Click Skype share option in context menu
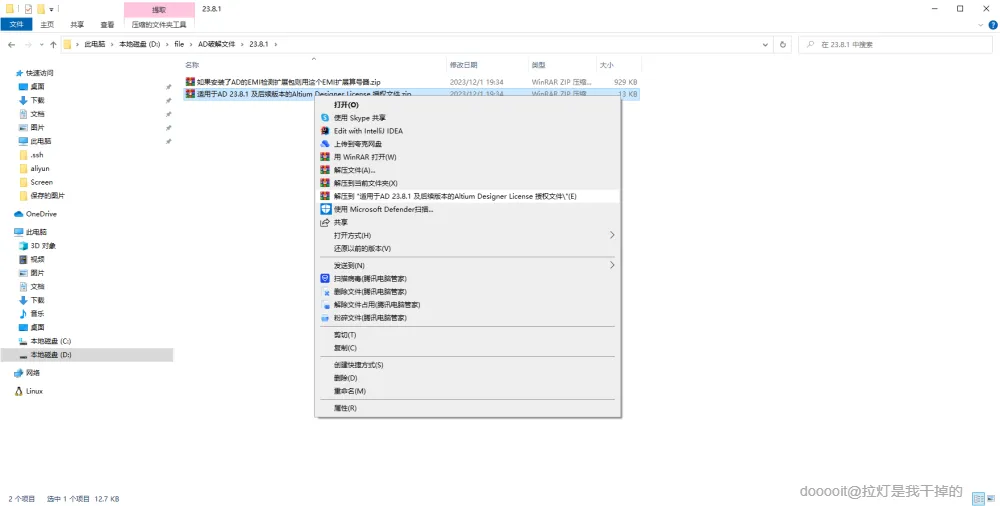Viewport: 1000px width, 506px height. click(x=467, y=117)
